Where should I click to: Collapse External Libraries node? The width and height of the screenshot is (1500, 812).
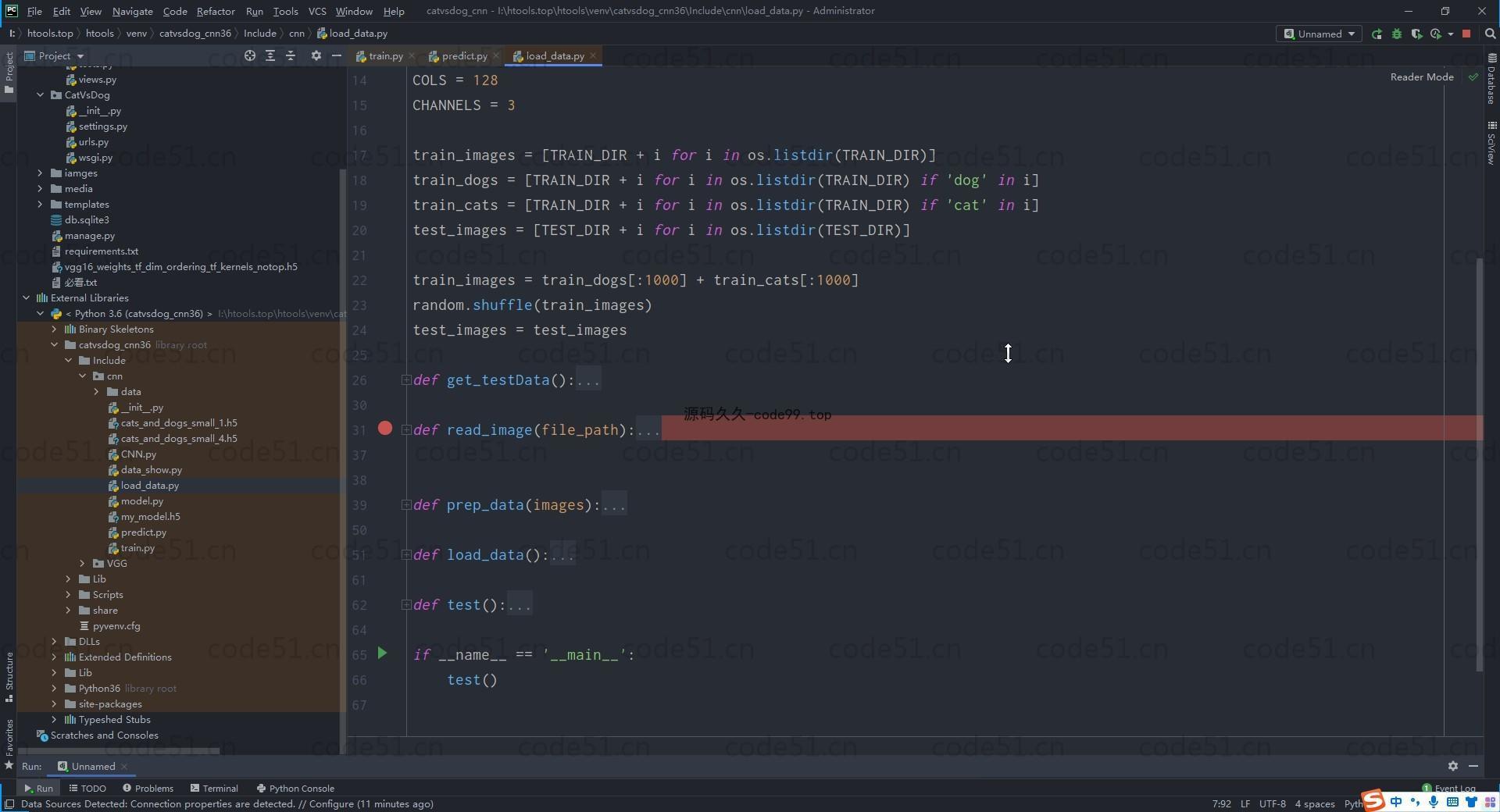(x=27, y=297)
